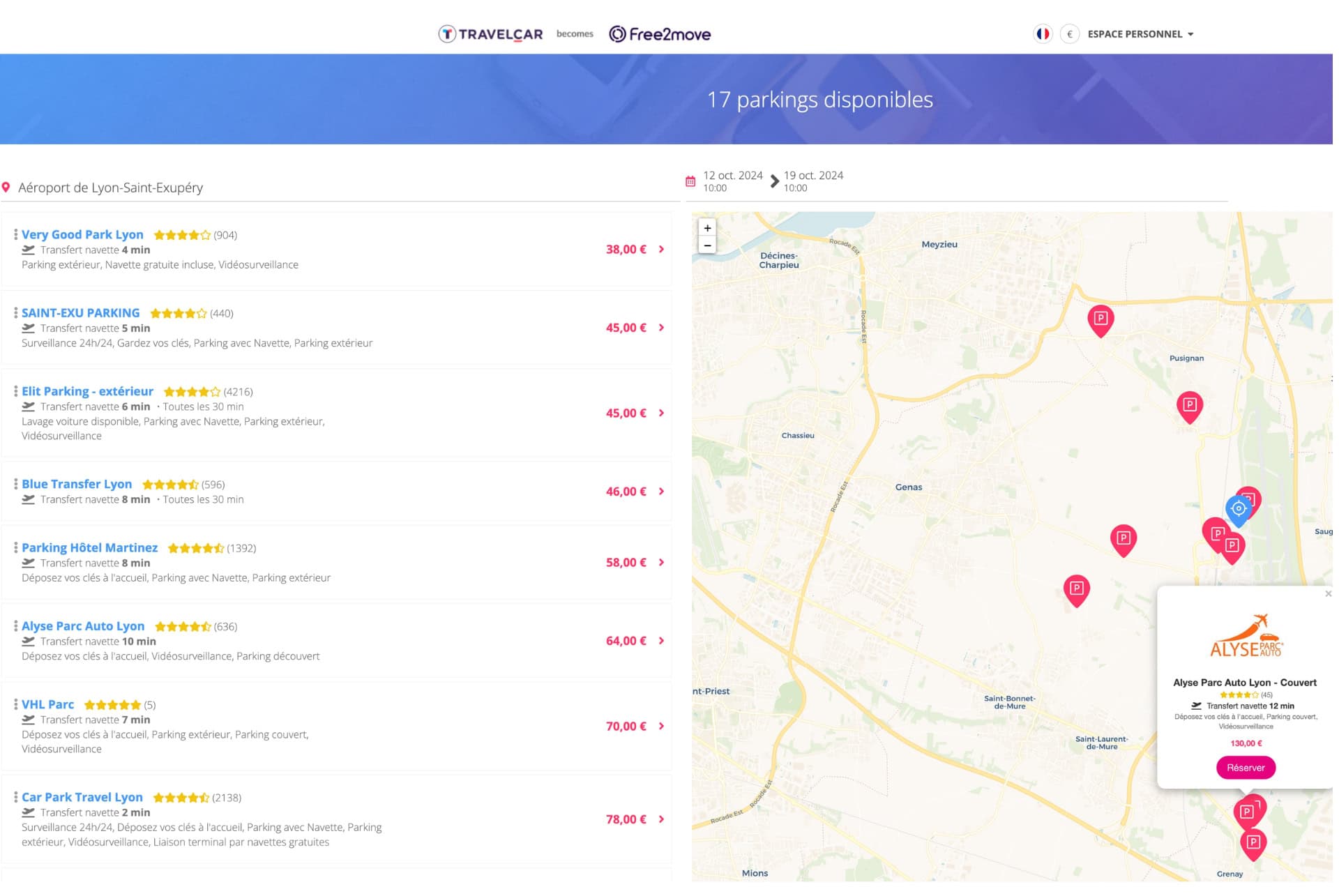This screenshot has width=1339, height=896.
Task: Expand Elit Parking - extérieur with its chevron
Action: [661, 413]
